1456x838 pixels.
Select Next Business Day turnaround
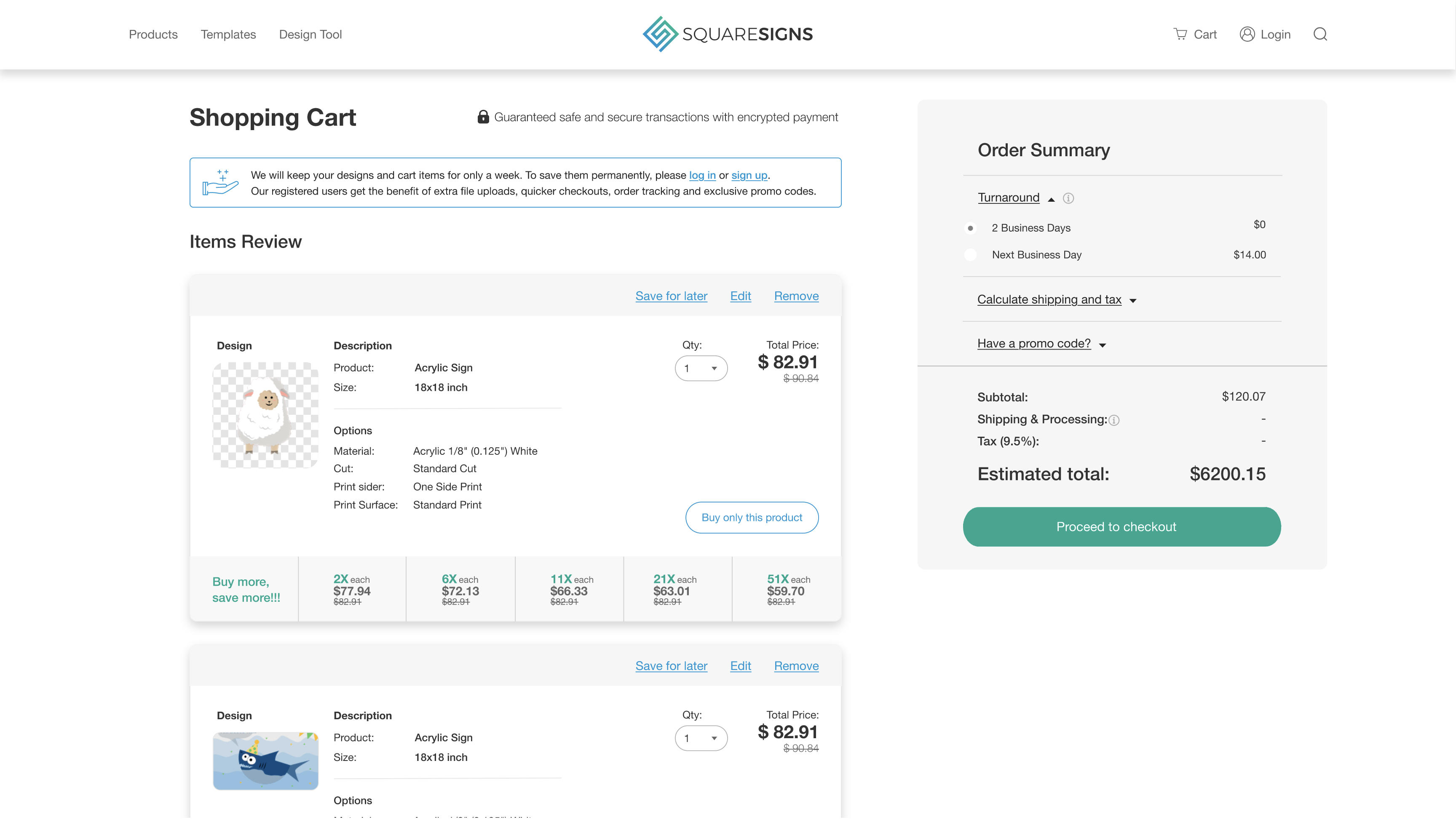971,254
